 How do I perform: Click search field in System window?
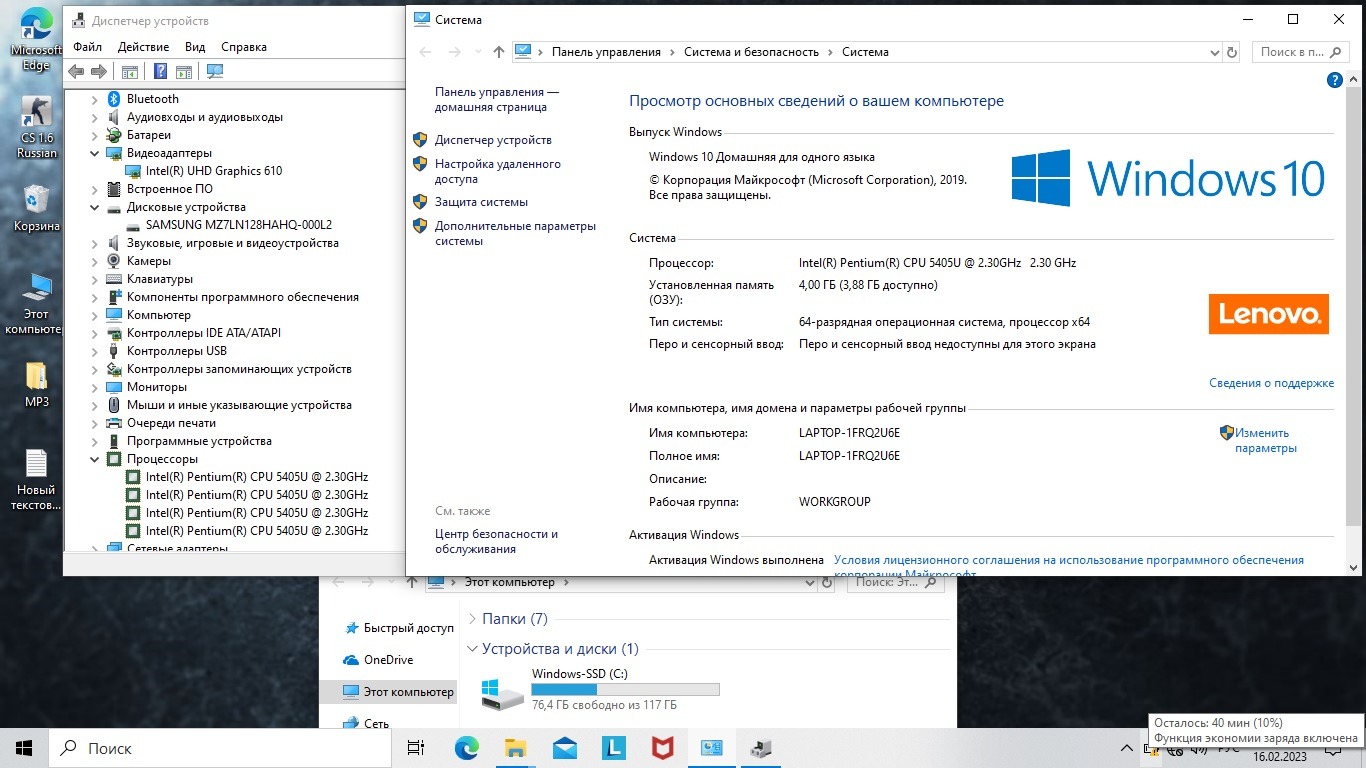click(1298, 52)
